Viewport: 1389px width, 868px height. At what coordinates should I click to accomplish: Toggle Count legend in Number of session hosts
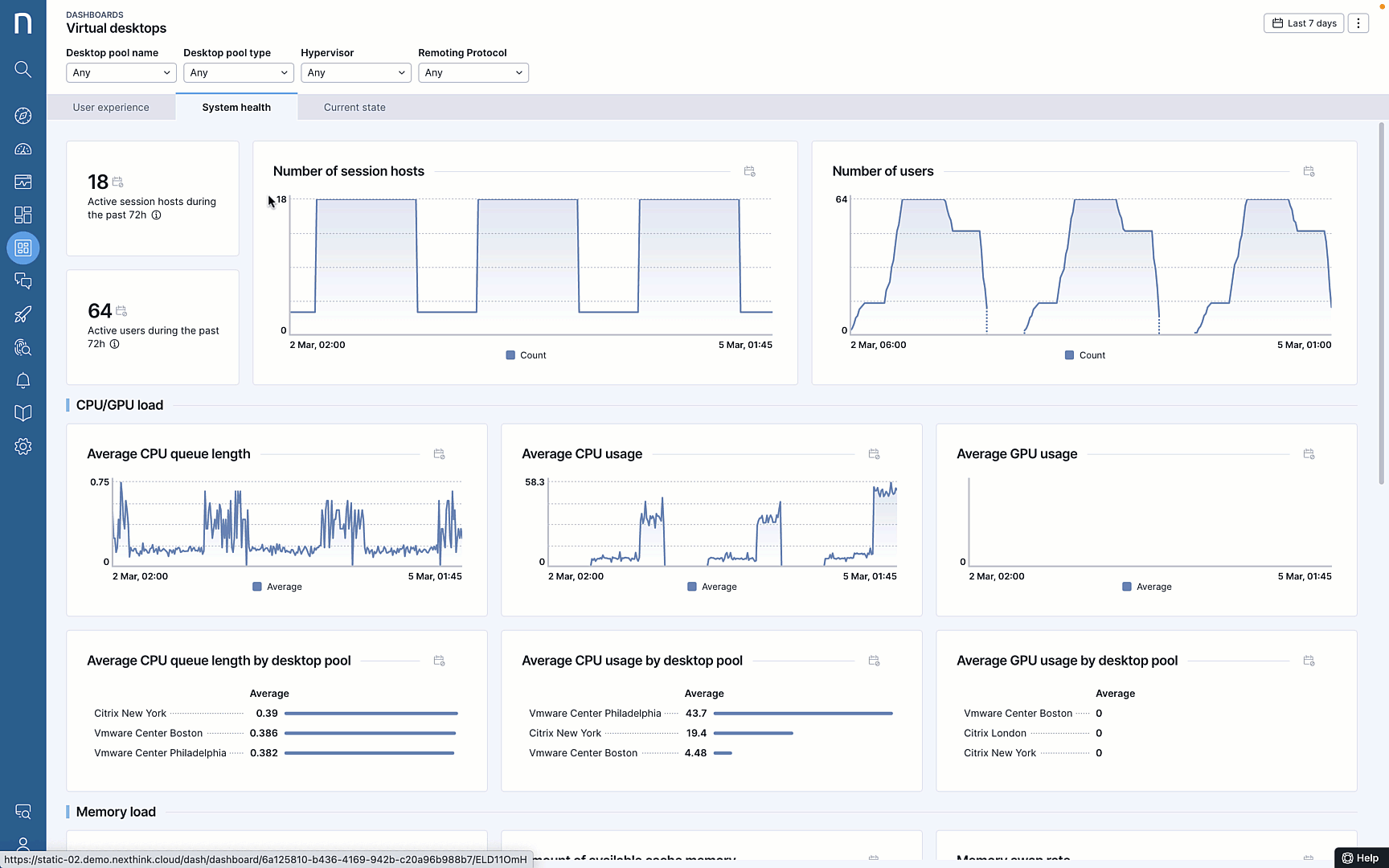pos(526,355)
